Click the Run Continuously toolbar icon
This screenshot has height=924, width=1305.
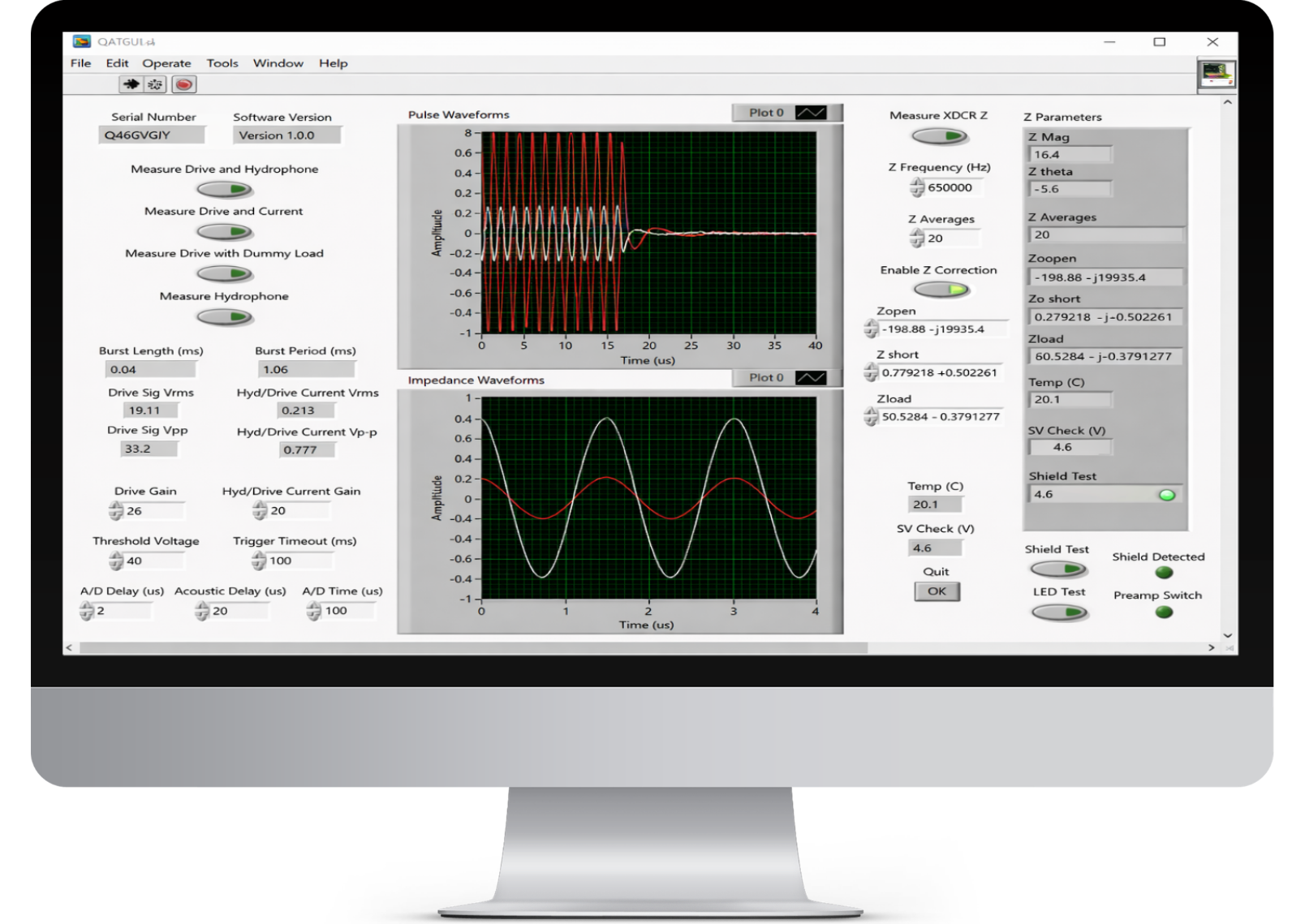(154, 84)
